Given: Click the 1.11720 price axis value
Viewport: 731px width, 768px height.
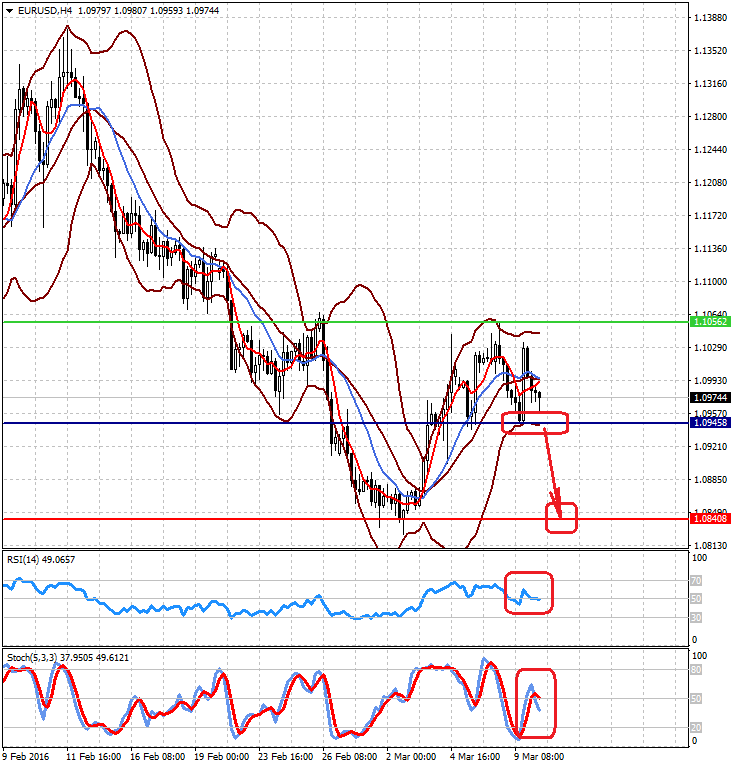Looking at the screenshot, I should [x=710, y=216].
